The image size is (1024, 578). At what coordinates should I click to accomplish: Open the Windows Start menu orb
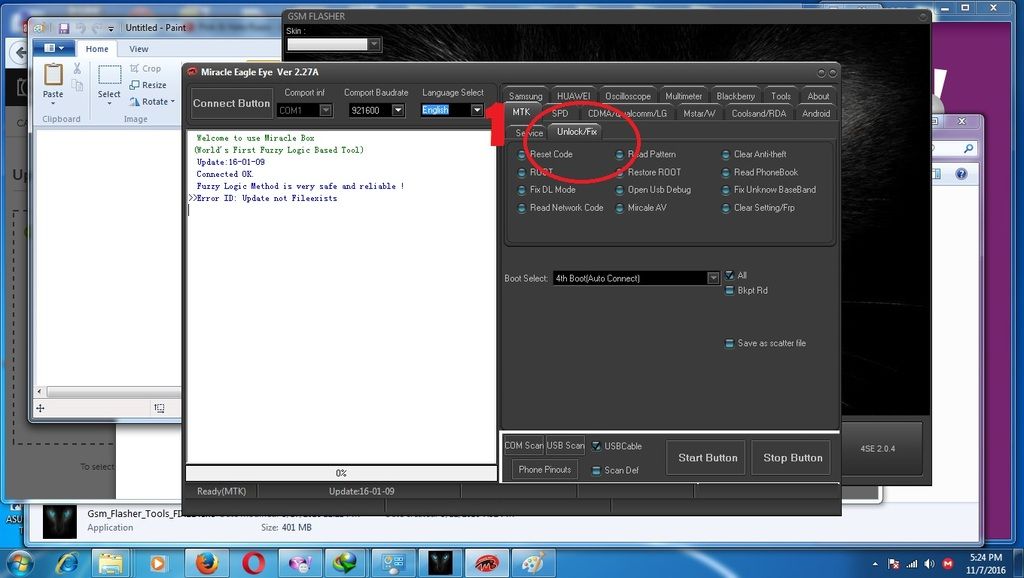(20, 562)
